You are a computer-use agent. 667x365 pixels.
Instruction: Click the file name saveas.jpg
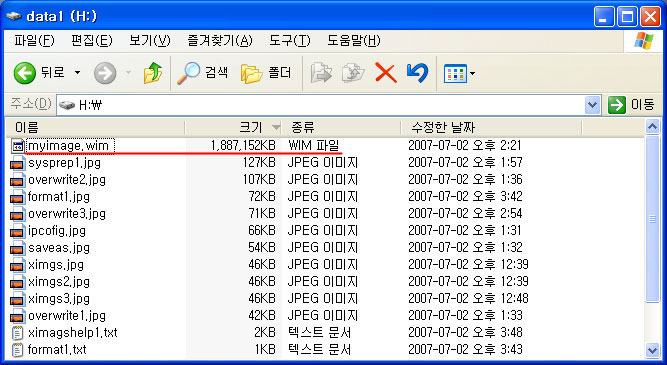tap(59, 248)
